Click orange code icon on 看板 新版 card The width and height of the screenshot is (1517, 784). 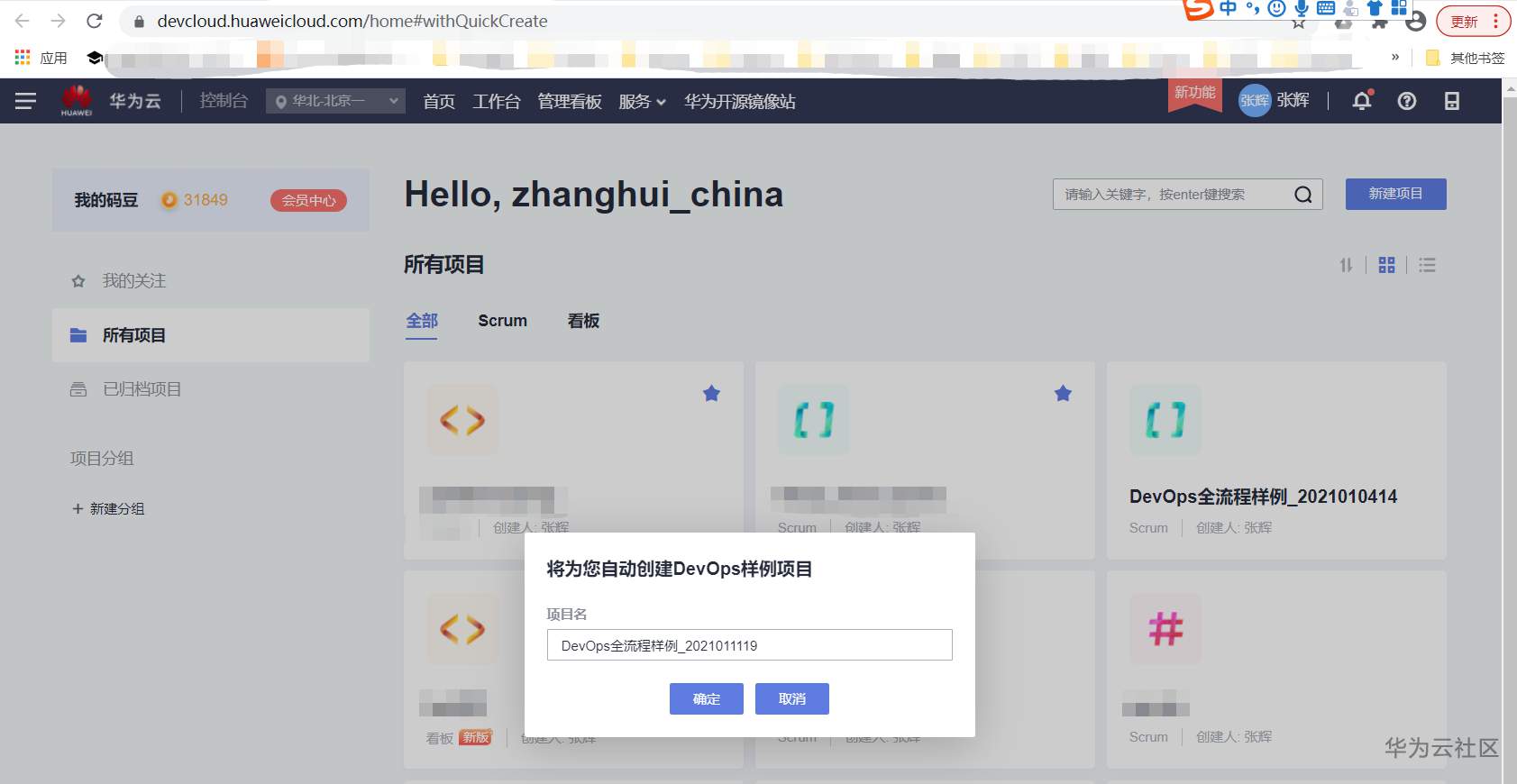(462, 629)
